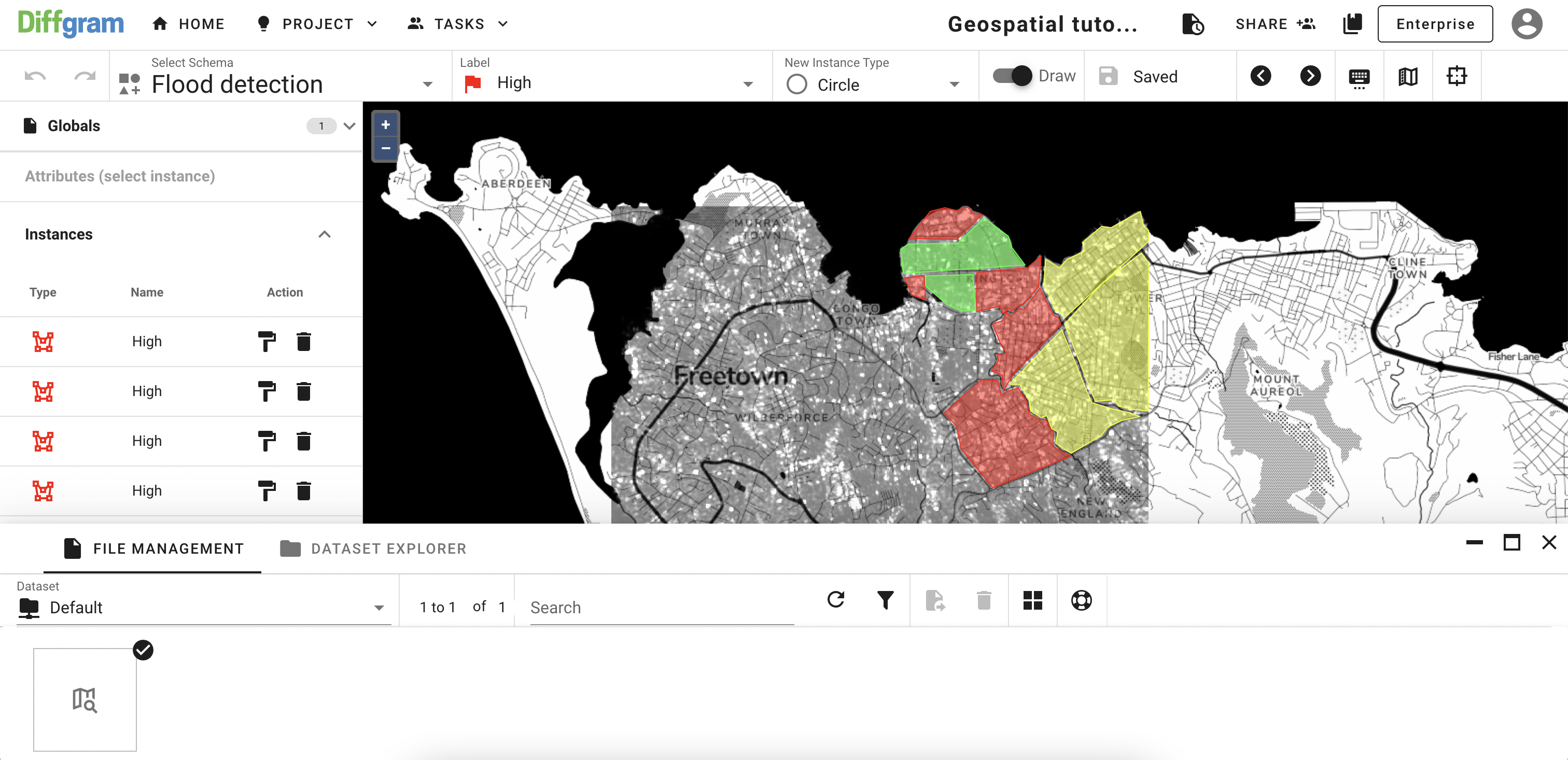Click the Enterprise button
The width and height of the screenshot is (1568, 760).
click(1434, 24)
